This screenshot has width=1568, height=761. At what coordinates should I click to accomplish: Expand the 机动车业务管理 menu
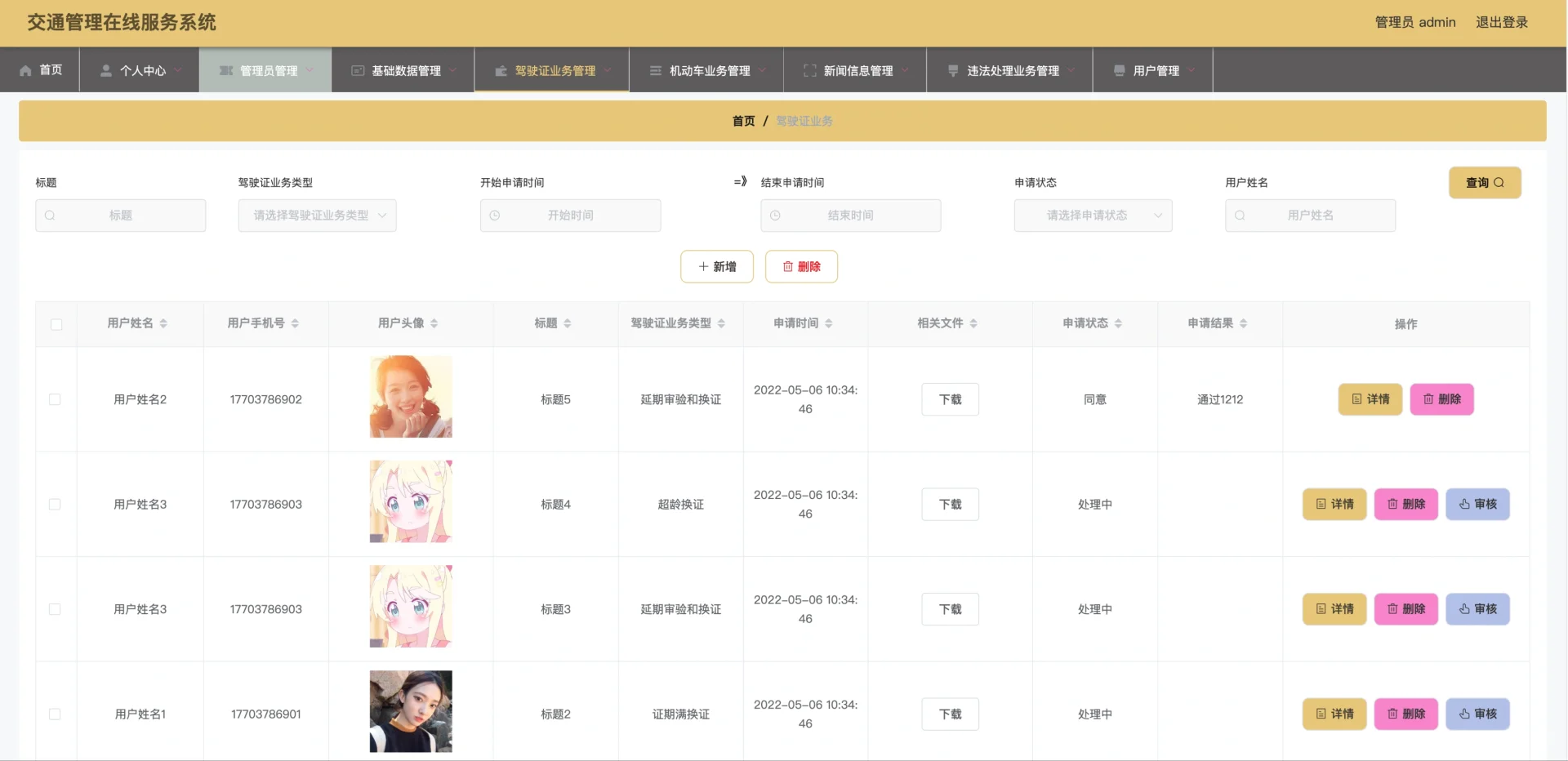click(708, 71)
